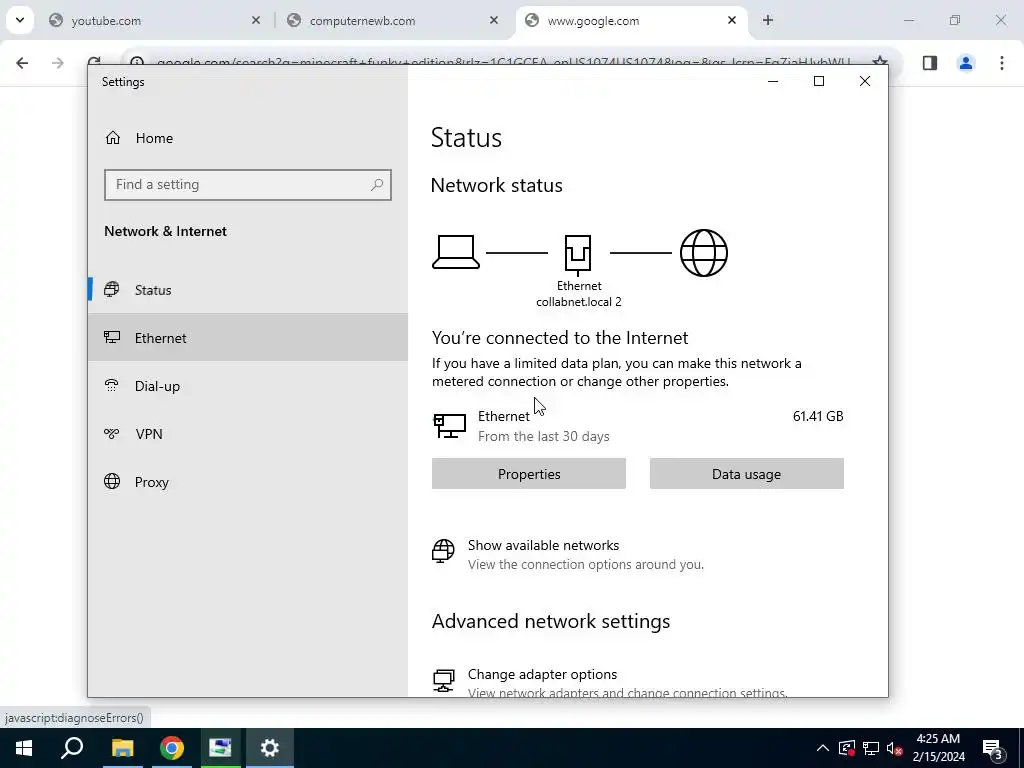
Task: Close the youtube.com tab
Action: pyautogui.click(x=256, y=20)
